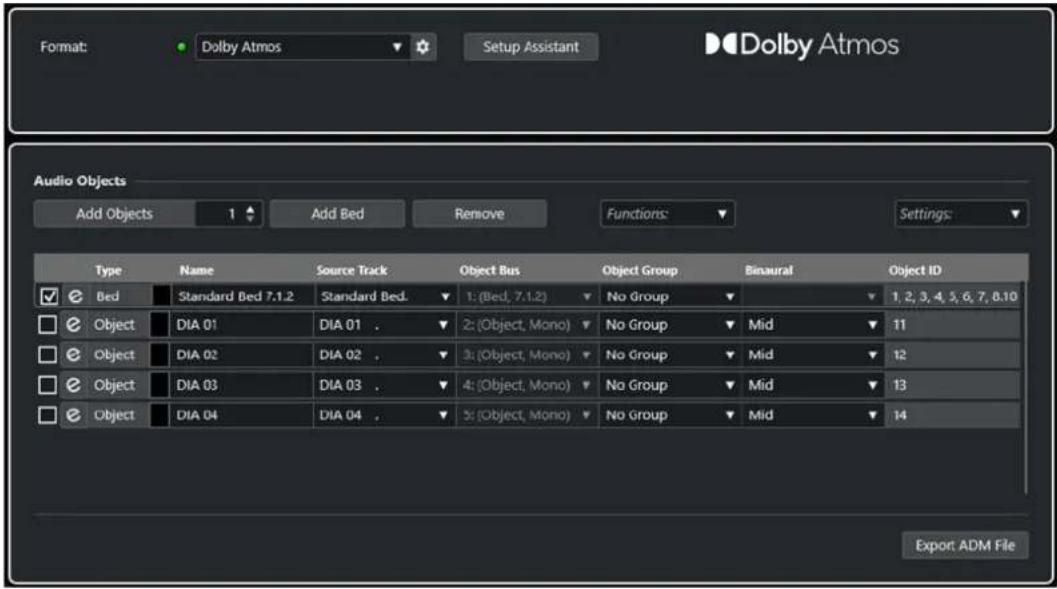Click the 'Type' column header
This screenshot has height=589, width=1057.
(108, 270)
